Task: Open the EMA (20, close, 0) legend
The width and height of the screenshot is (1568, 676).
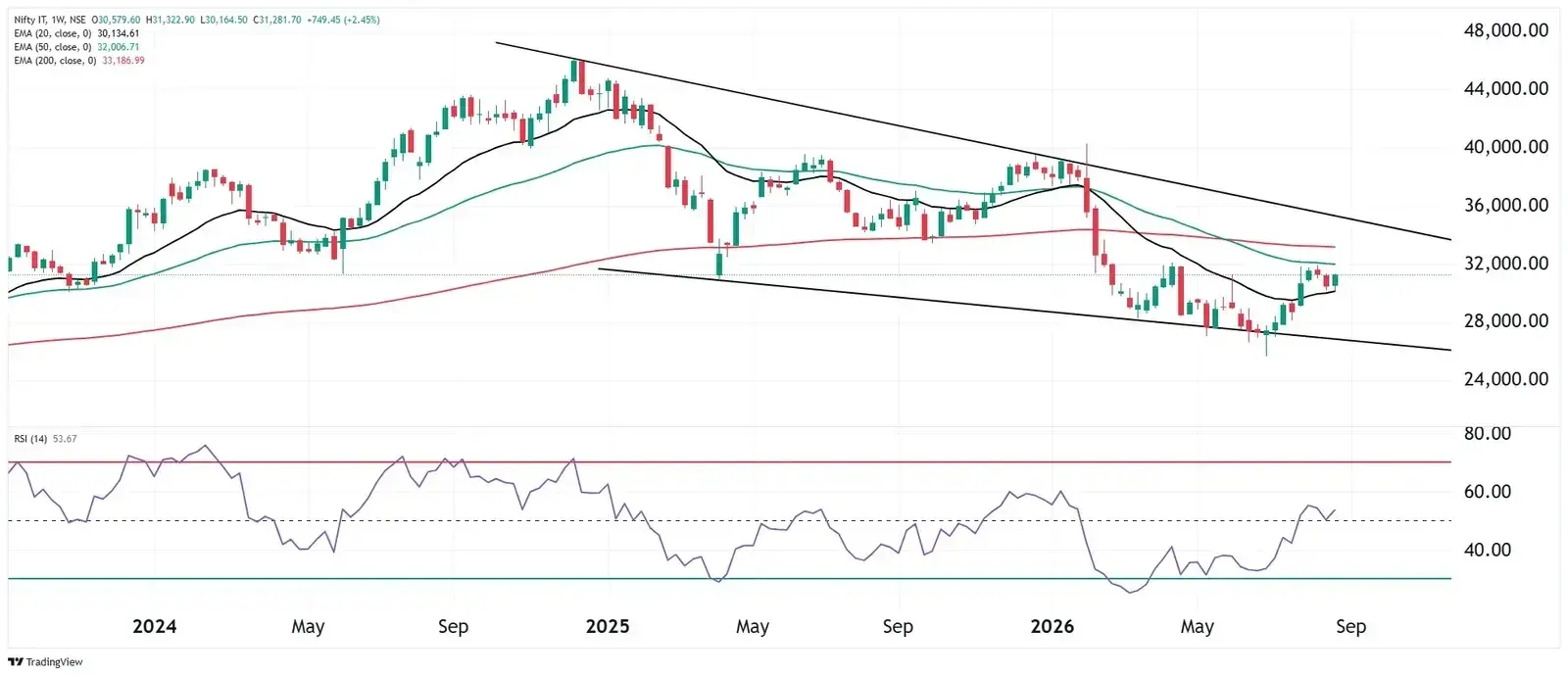Action: click(53, 33)
